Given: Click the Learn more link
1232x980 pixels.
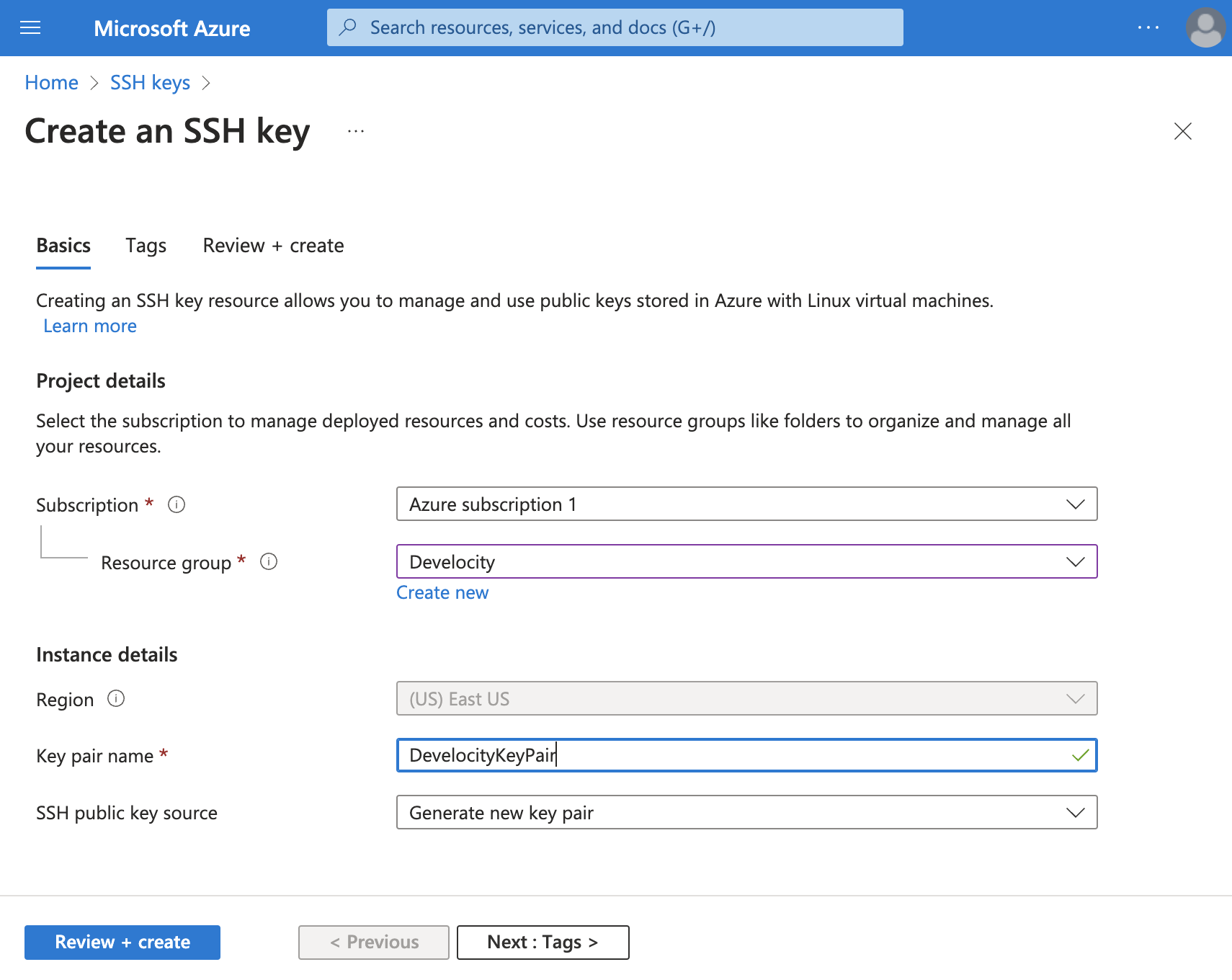Looking at the screenshot, I should coord(89,326).
